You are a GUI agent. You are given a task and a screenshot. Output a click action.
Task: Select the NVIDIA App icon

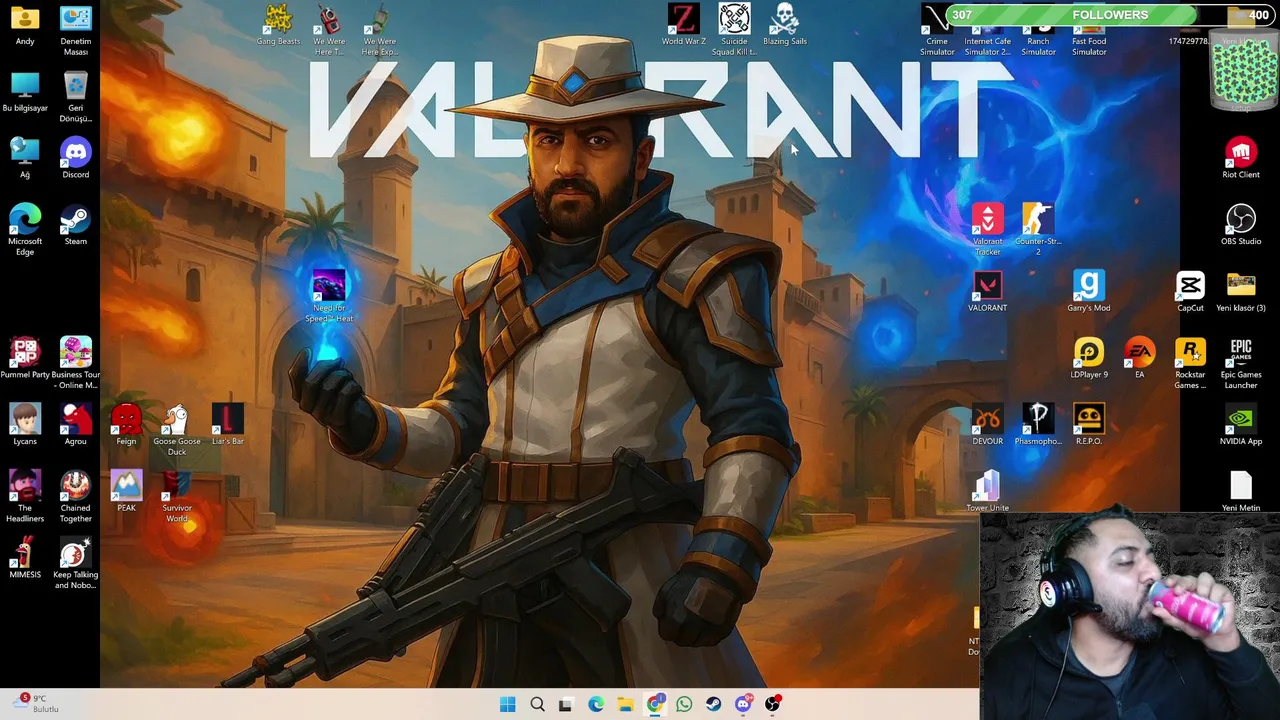coord(1241,425)
